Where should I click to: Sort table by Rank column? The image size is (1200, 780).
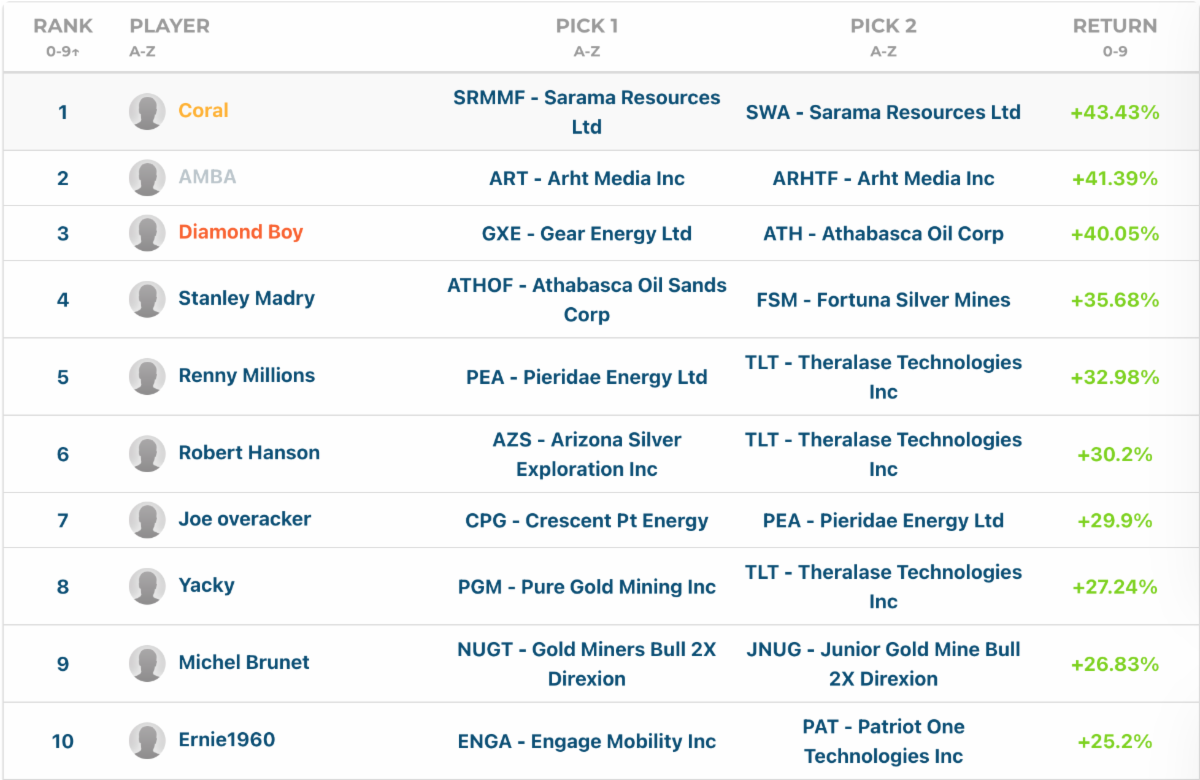[x=63, y=27]
